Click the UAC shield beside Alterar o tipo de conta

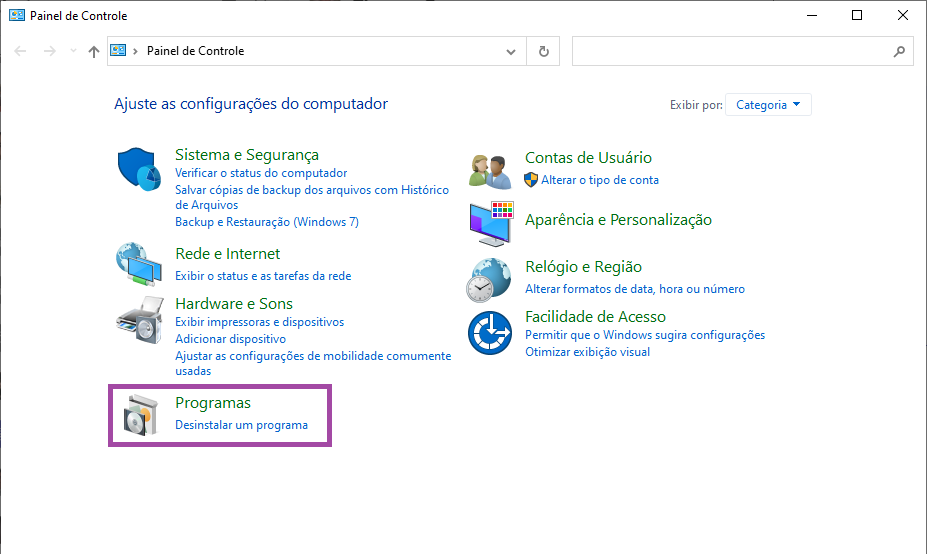point(531,180)
